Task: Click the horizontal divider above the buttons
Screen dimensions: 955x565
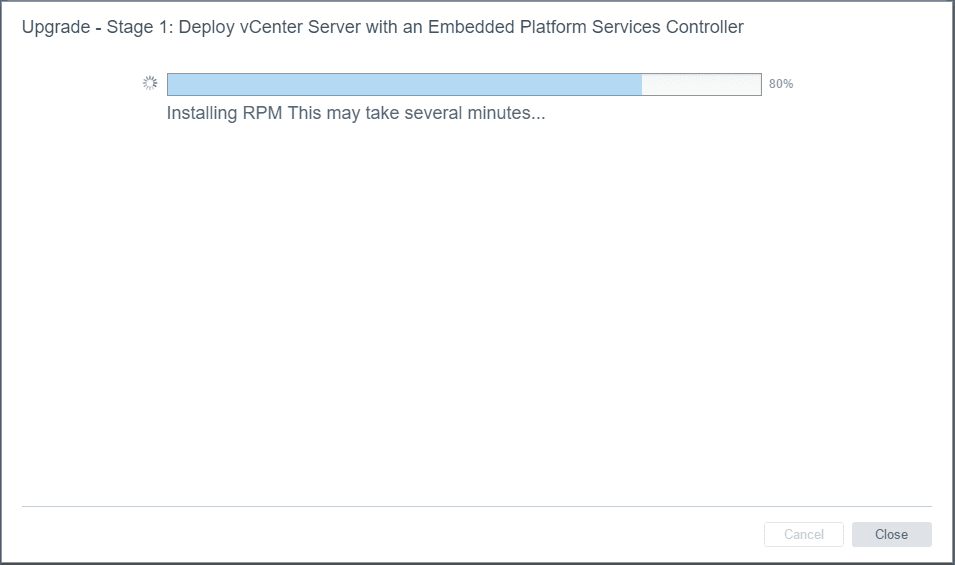Action: tap(476, 506)
